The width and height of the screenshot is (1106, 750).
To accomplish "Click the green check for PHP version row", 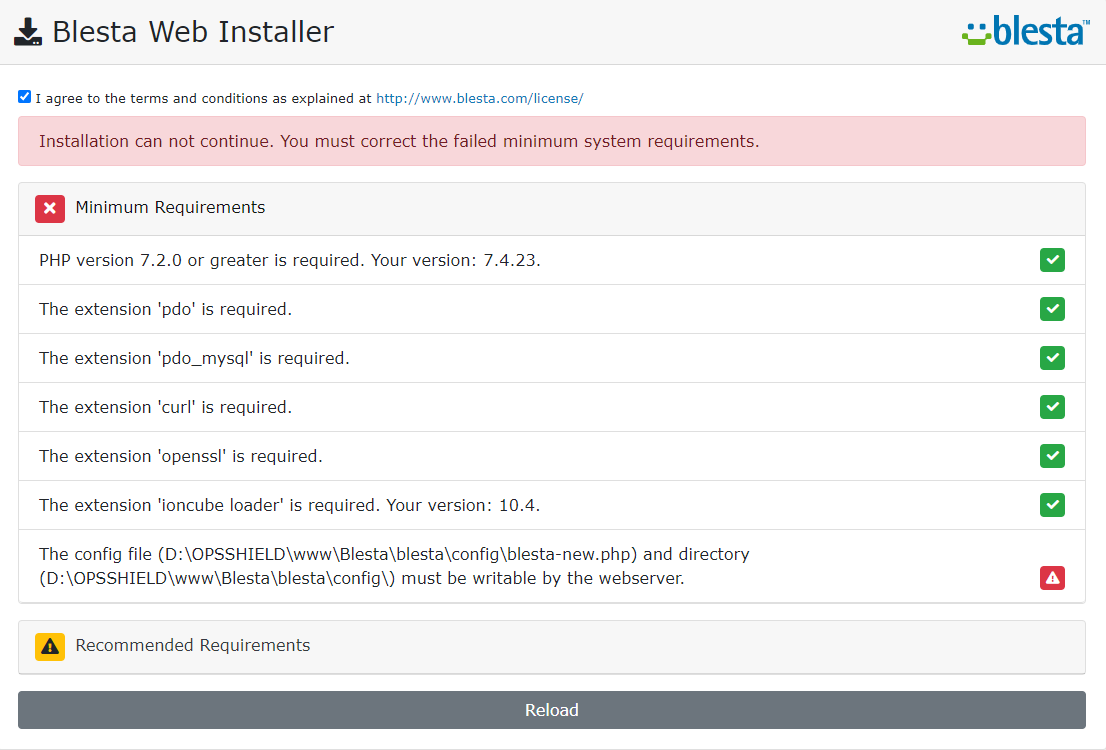I will coord(1052,260).
